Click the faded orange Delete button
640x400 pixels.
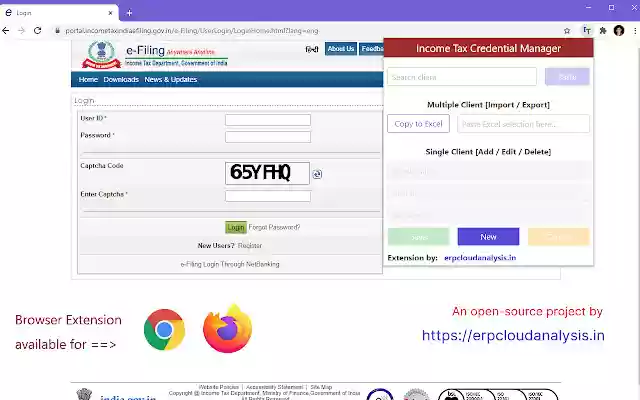(x=558, y=237)
